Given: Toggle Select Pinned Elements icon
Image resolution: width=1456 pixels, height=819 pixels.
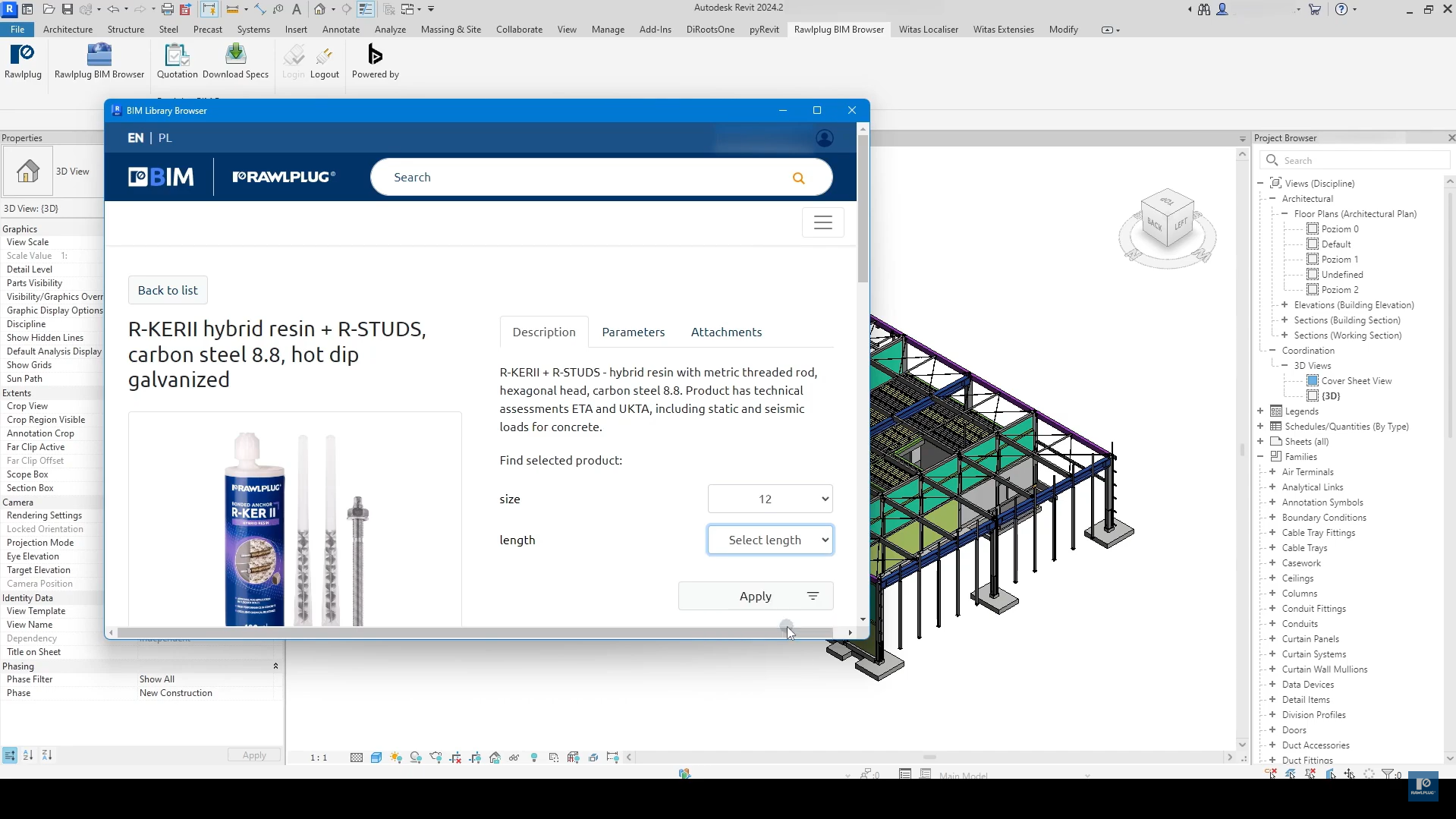Looking at the screenshot, I should (x=1310, y=774).
